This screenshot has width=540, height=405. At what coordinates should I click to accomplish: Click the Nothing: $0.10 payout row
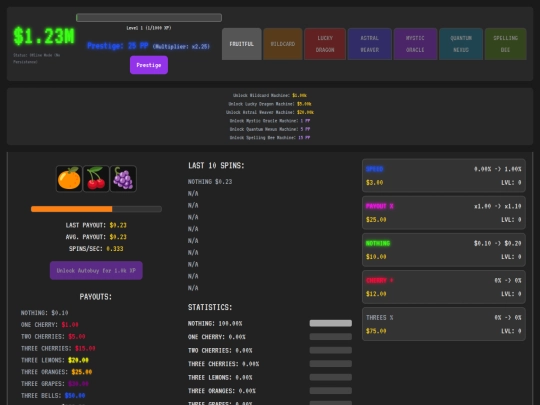click(44, 313)
